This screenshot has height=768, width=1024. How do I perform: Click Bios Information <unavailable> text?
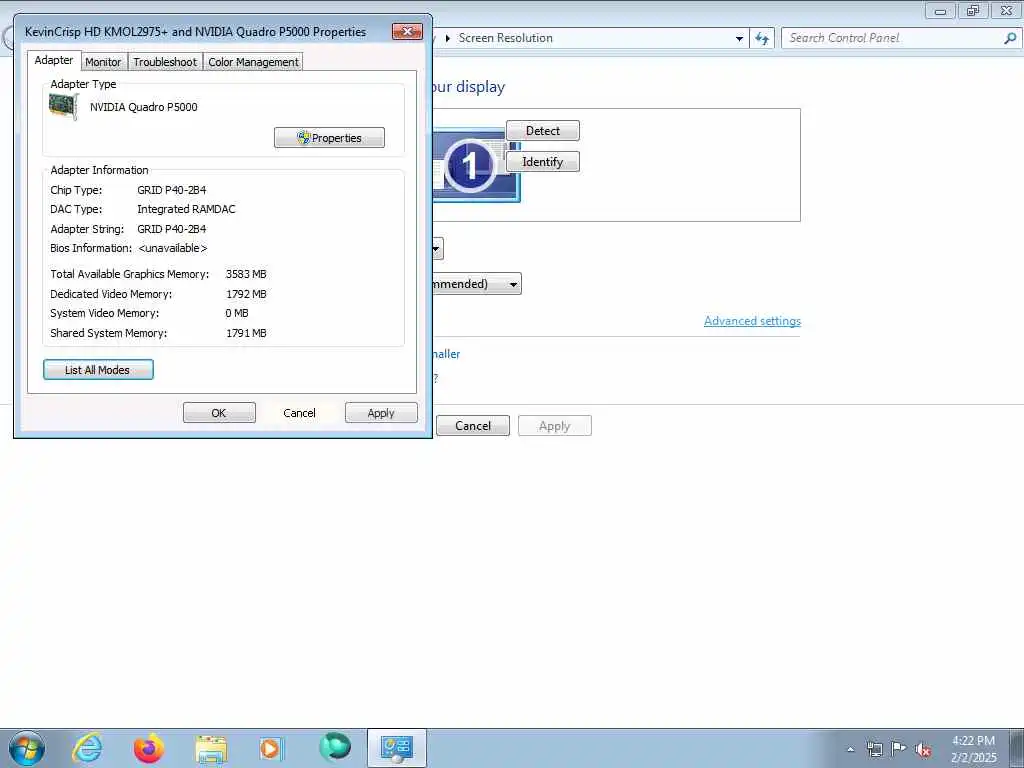pos(172,248)
